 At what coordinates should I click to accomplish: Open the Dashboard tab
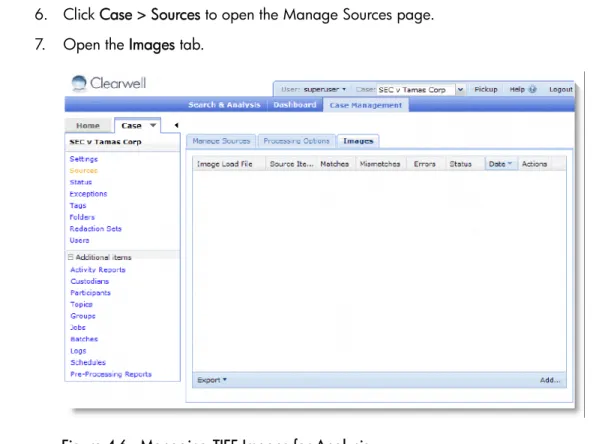295,105
